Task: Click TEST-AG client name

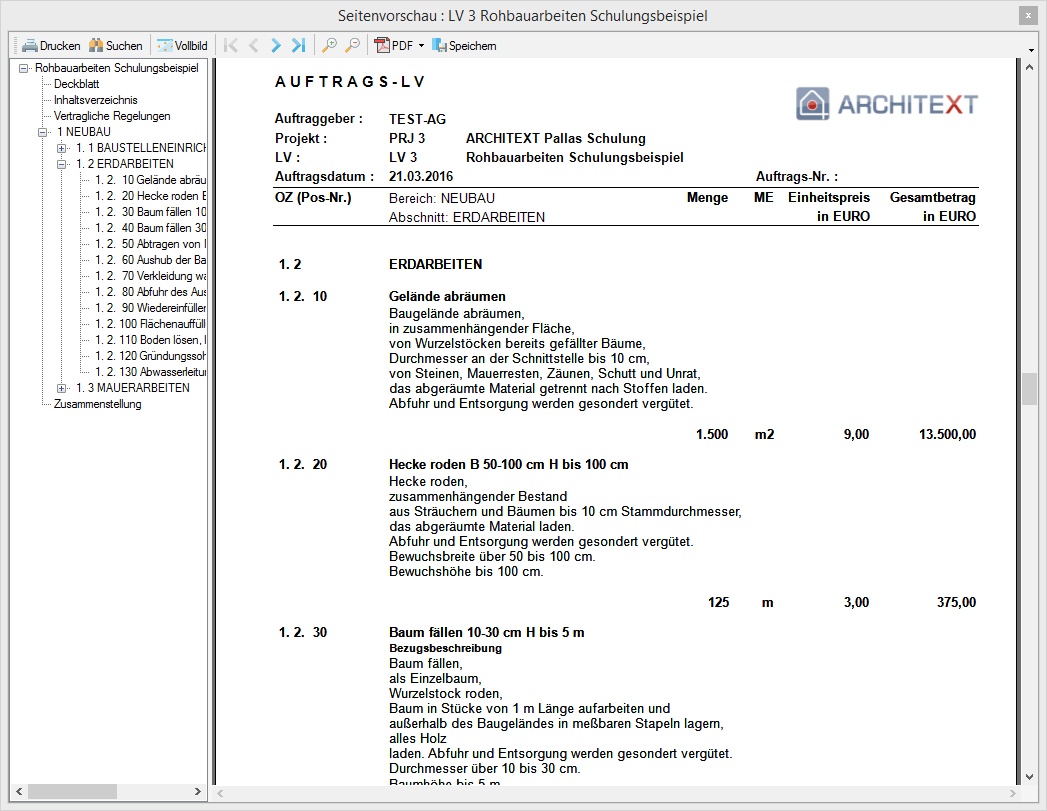Action: point(417,119)
